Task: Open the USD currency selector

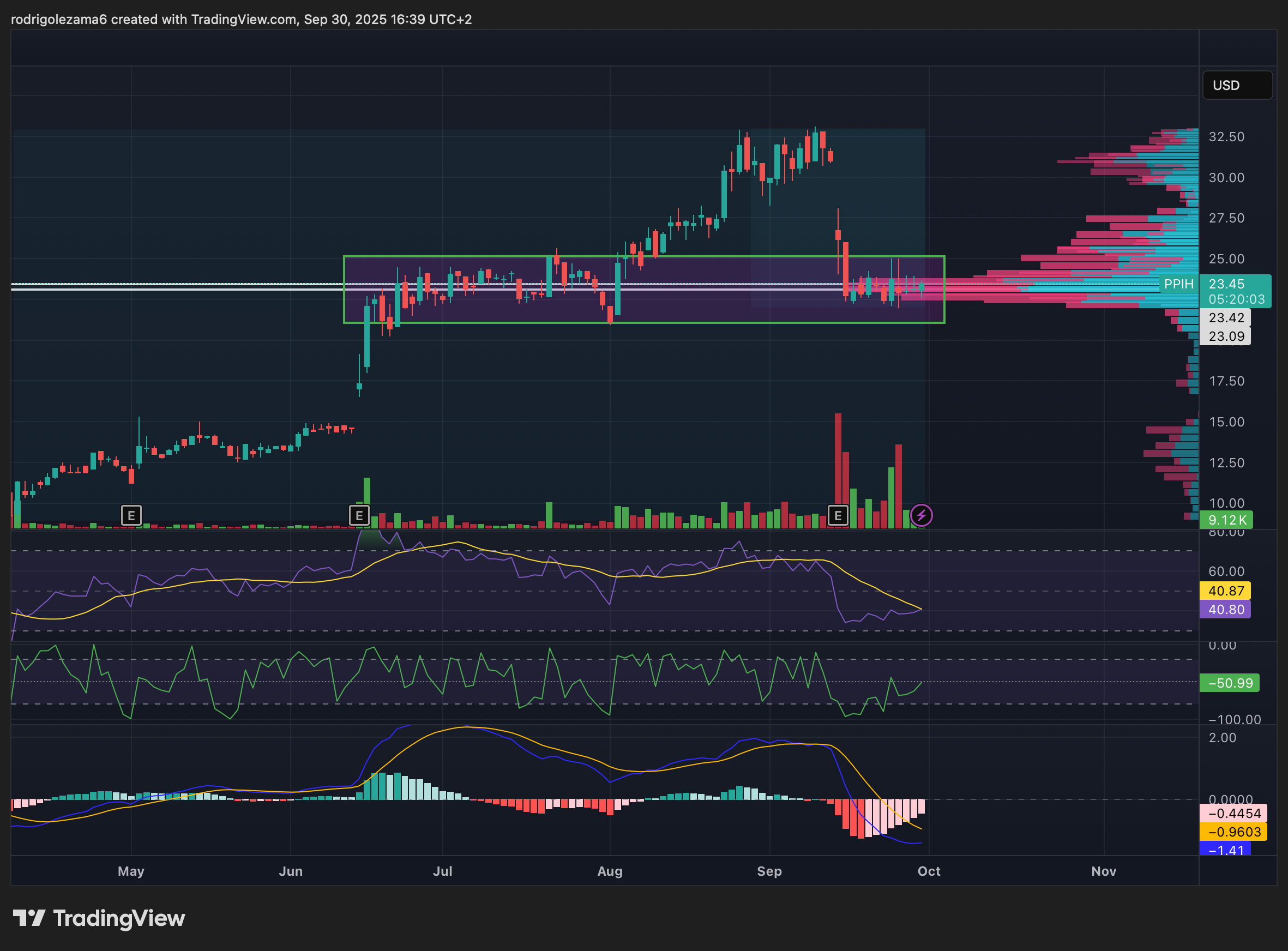Action: [x=1237, y=85]
